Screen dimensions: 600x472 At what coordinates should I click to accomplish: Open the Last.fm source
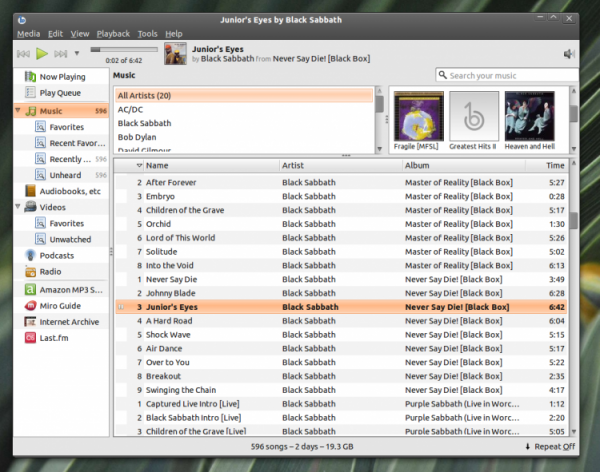tap(55, 339)
